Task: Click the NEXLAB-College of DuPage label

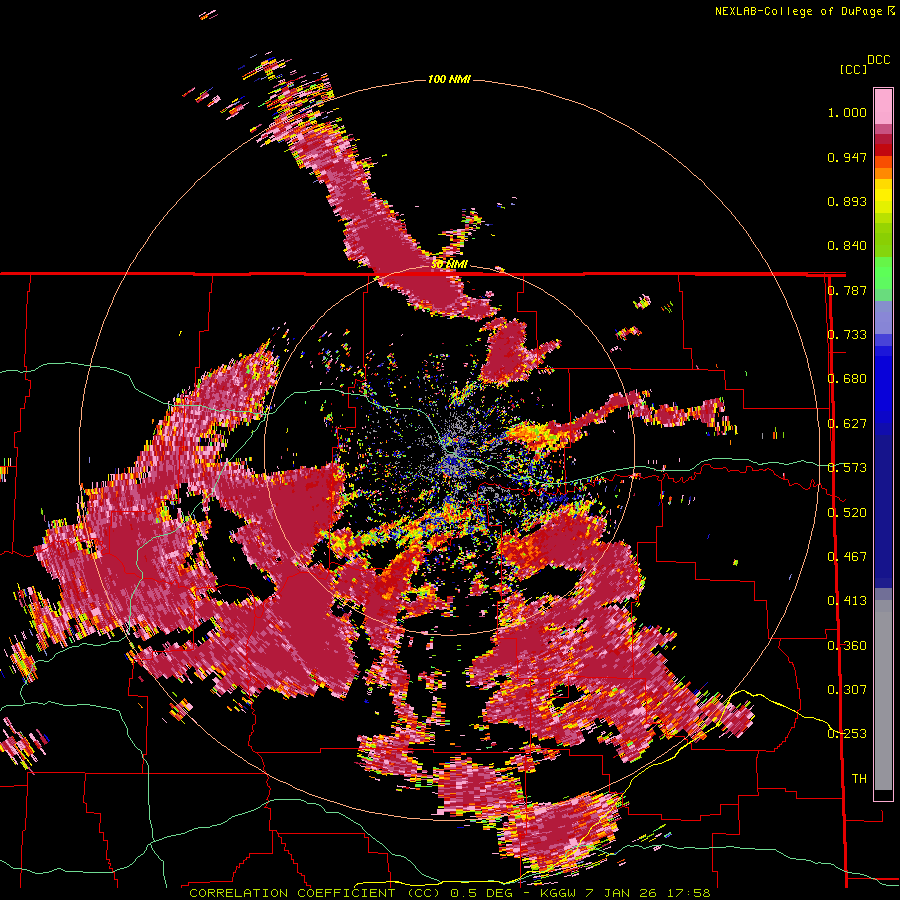Action: (x=798, y=11)
